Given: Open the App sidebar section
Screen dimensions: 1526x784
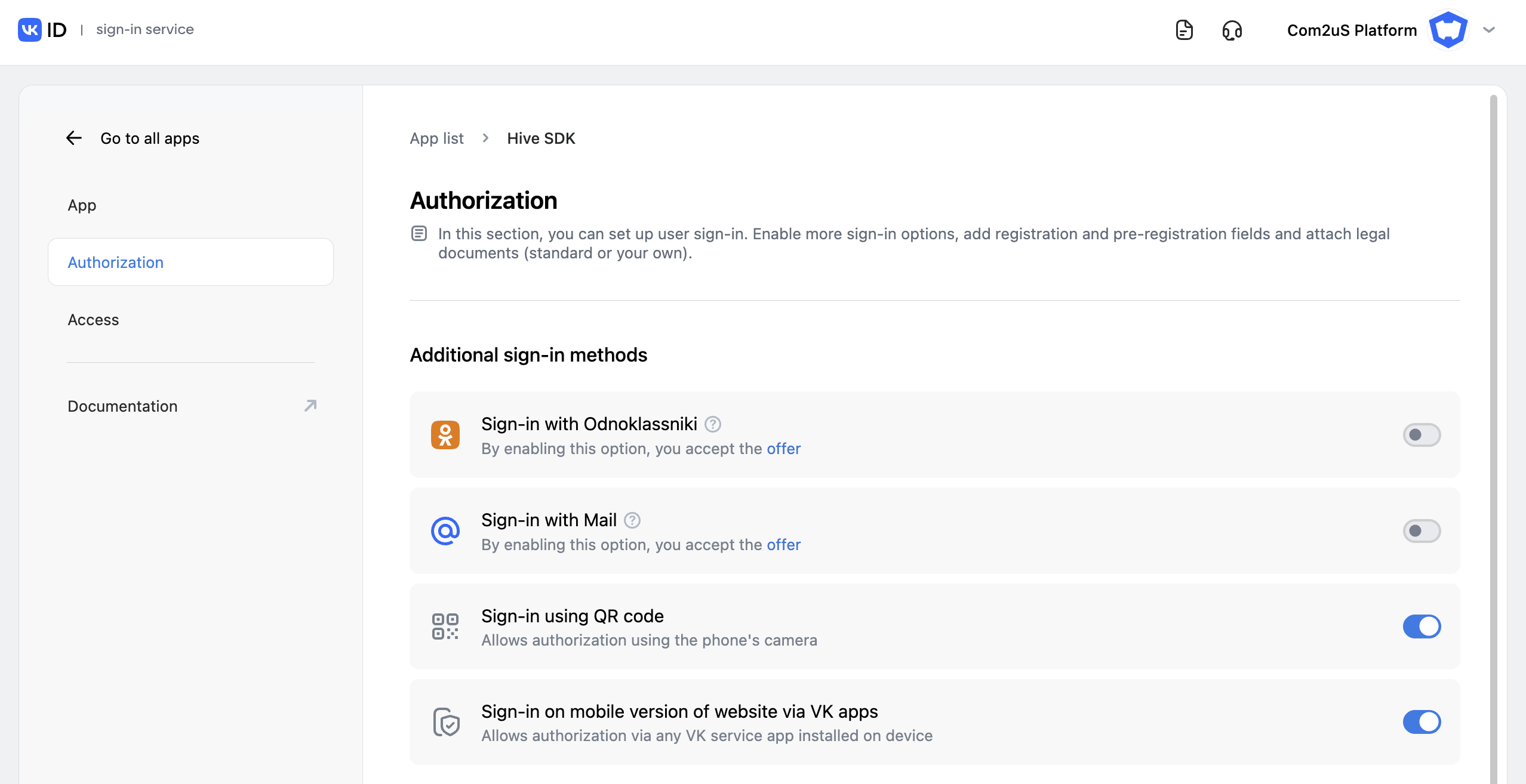Looking at the screenshot, I should (82, 205).
